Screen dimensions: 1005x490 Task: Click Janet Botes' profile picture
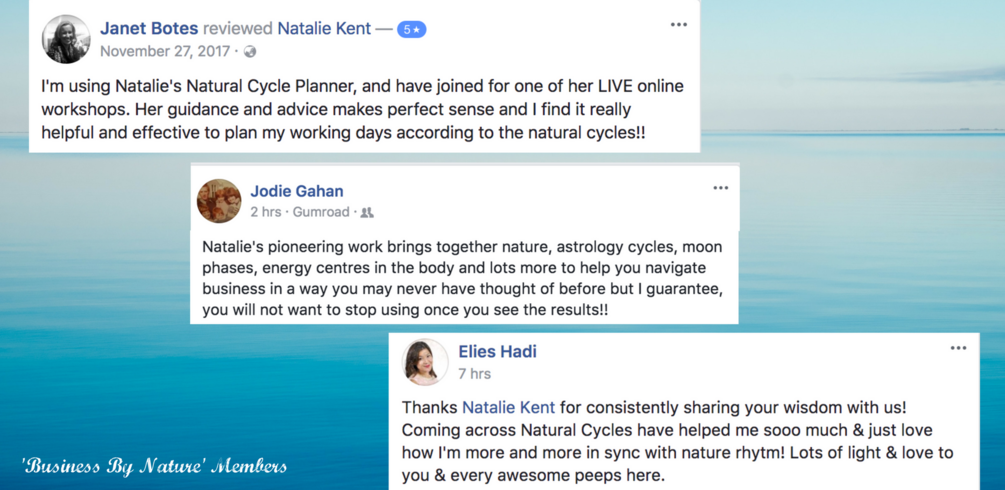click(66, 39)
